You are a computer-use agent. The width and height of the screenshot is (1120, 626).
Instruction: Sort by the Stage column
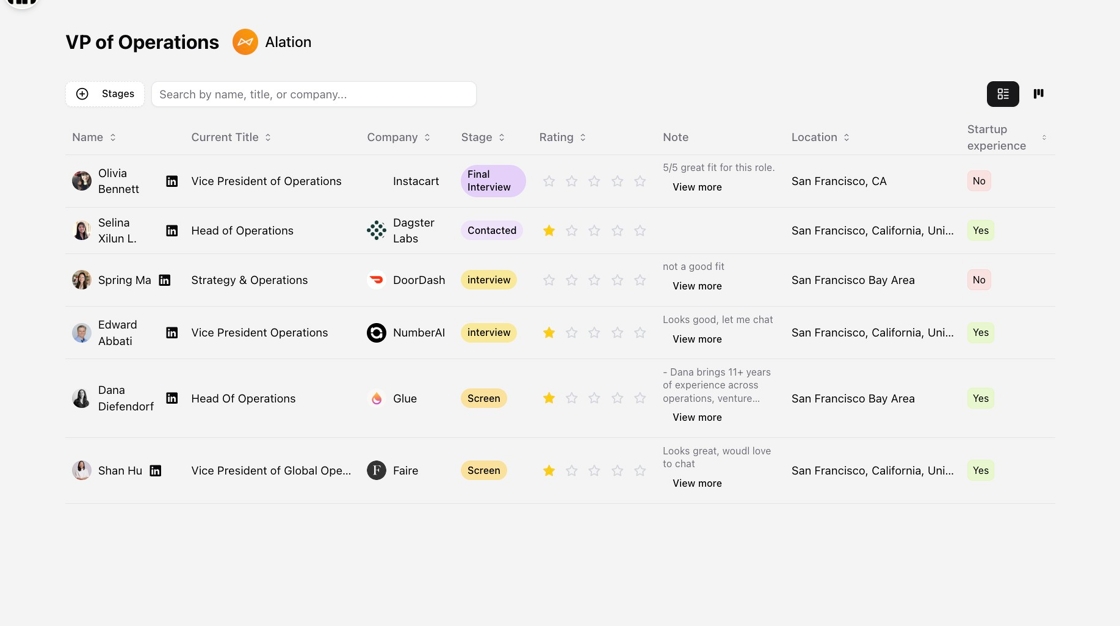pos(483,137)
